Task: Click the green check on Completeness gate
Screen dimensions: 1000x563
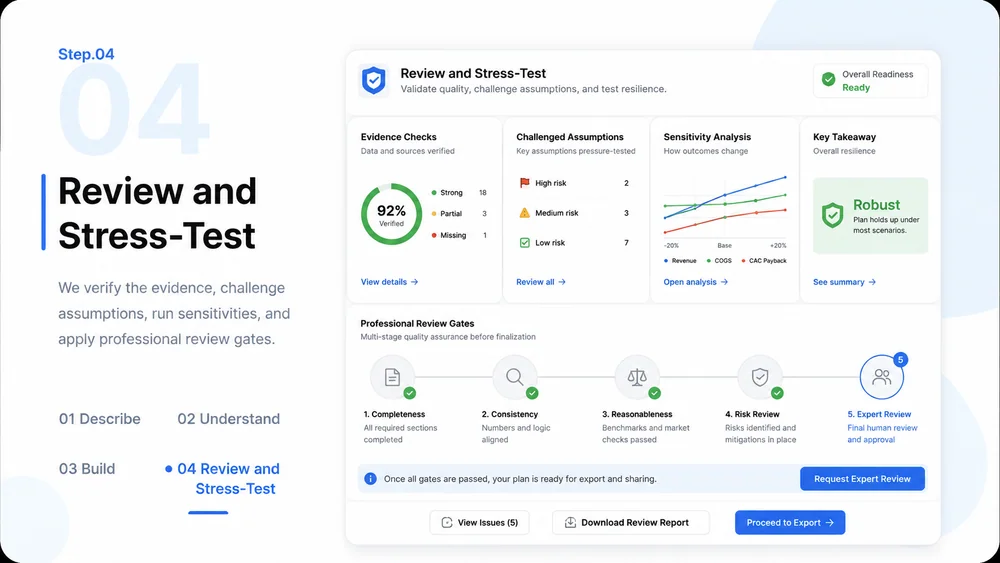Action: tap(409, 393)
